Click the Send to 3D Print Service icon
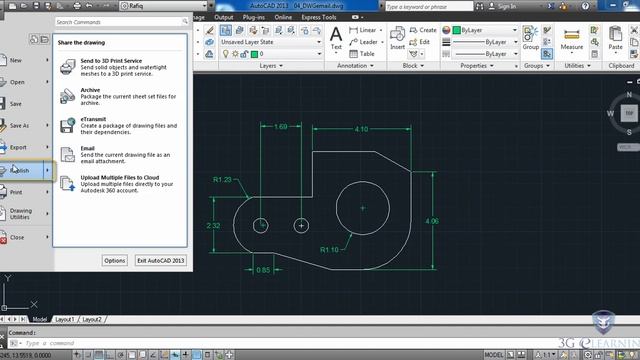 click(x=67, y=67)
